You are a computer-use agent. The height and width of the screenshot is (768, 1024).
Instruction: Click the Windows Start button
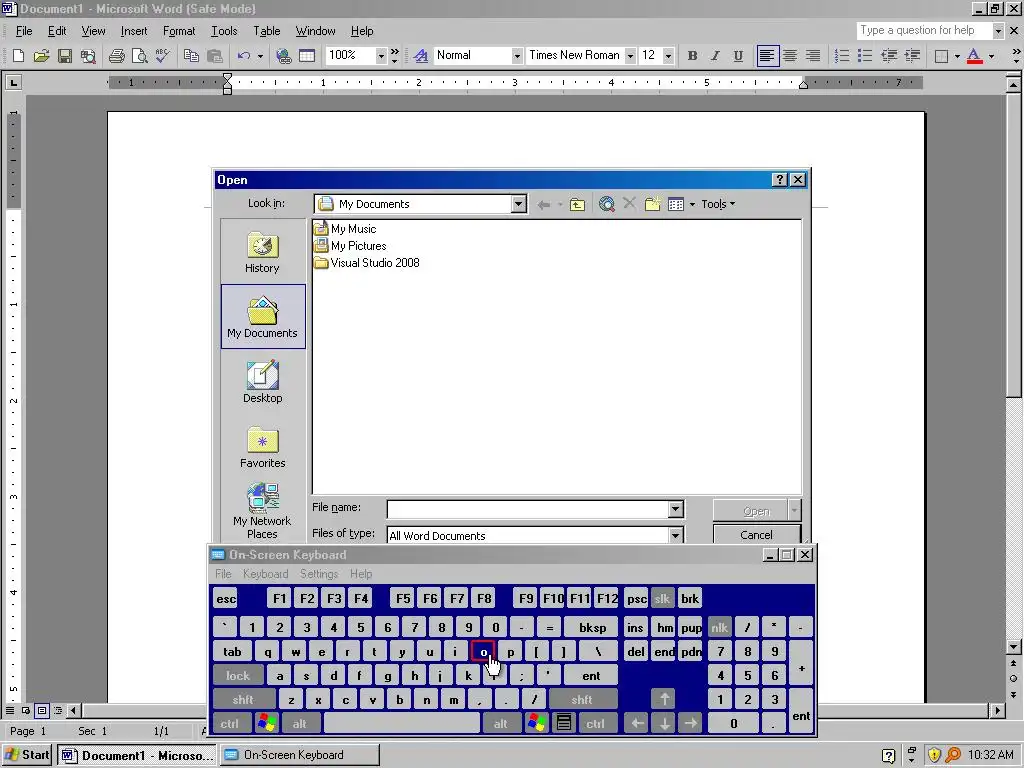(x=27, y=756)
